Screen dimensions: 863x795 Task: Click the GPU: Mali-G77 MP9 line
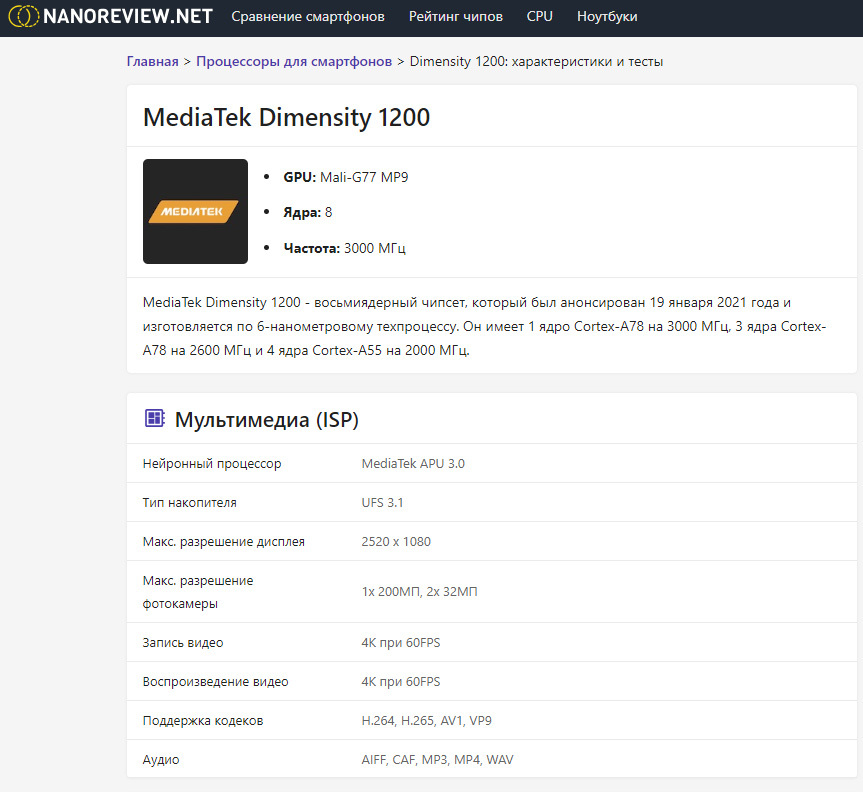[x=346, y=177]
